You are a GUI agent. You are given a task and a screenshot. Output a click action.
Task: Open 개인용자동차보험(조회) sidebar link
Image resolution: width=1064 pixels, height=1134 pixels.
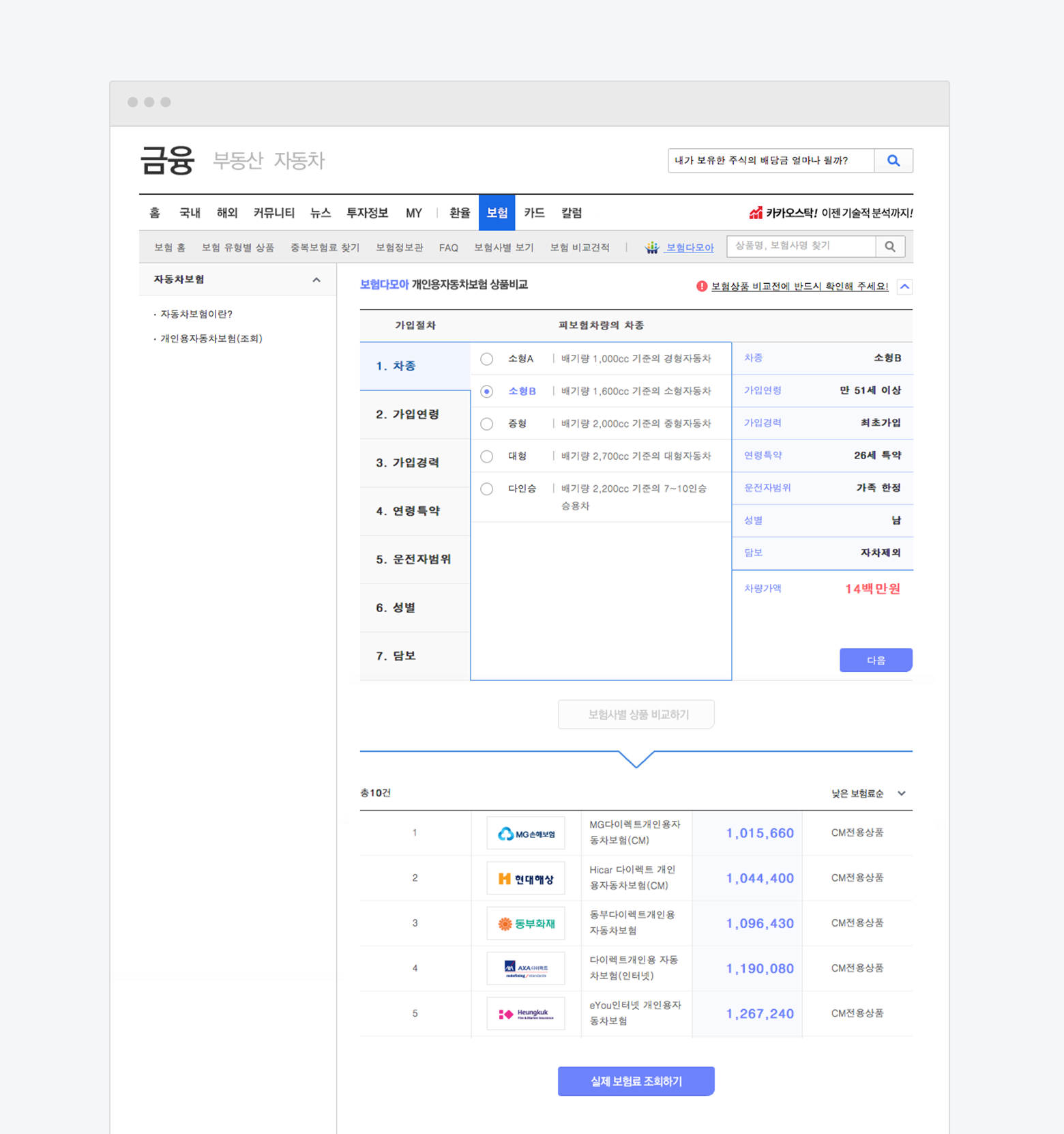tap(211, 339)
